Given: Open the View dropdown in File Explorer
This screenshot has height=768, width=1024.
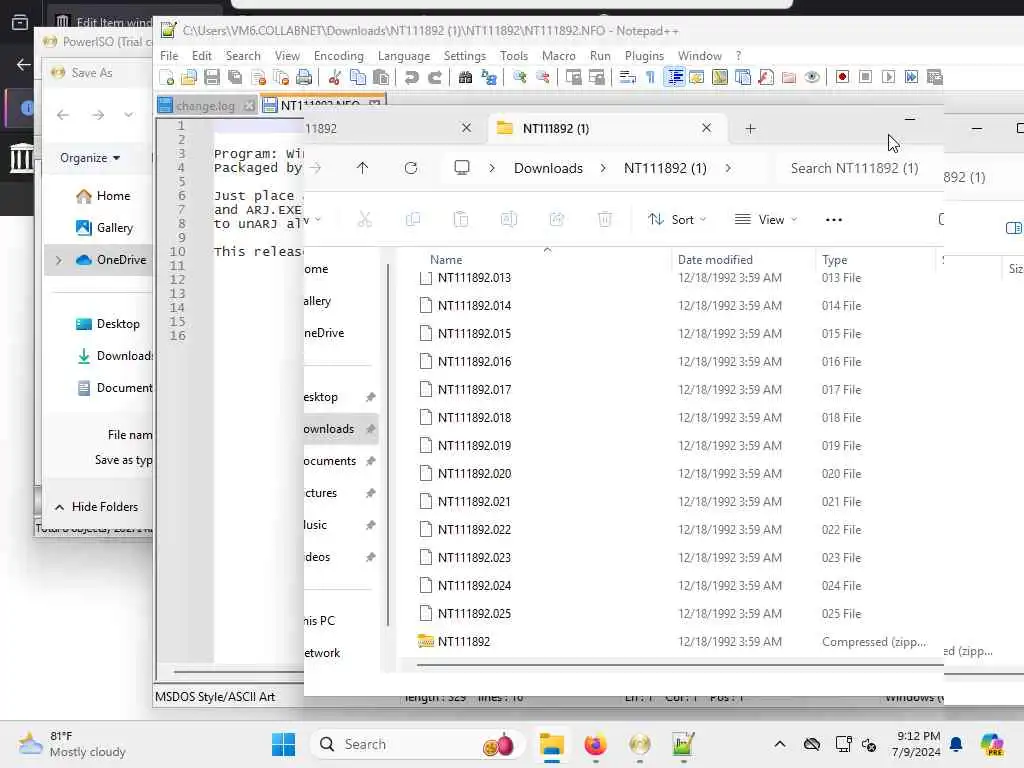Looking at the screenshot, I should 765,220.
